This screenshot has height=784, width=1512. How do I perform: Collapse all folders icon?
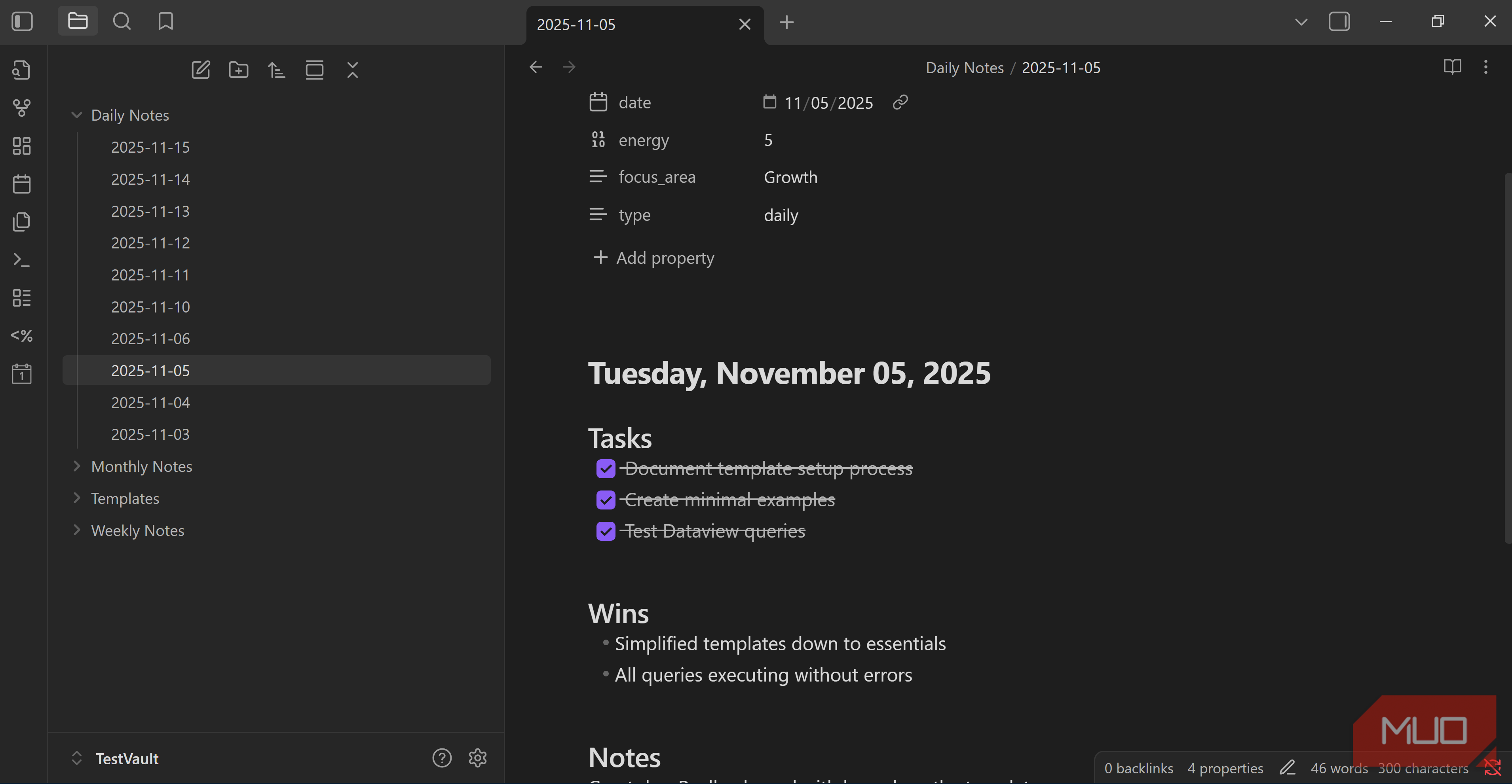tap(352, 70)
